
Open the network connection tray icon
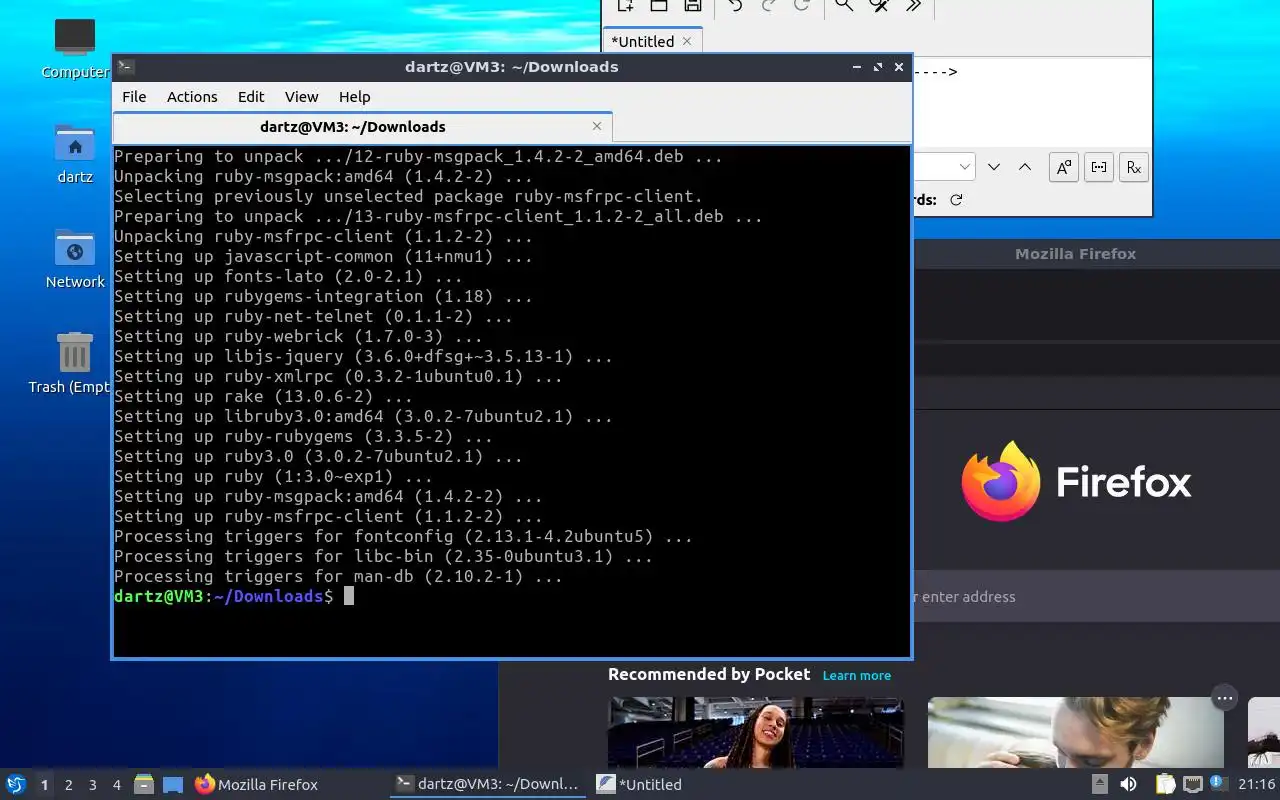tap(1192, 784)
